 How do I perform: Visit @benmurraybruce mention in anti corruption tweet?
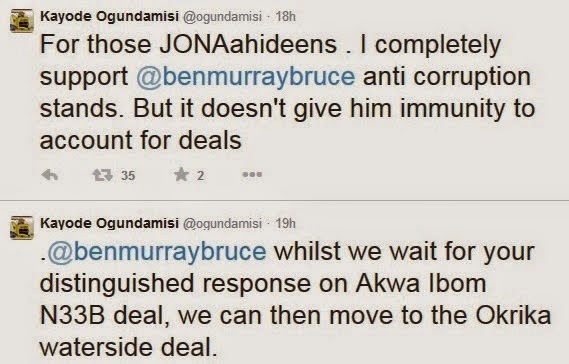(x=246, y=77)
